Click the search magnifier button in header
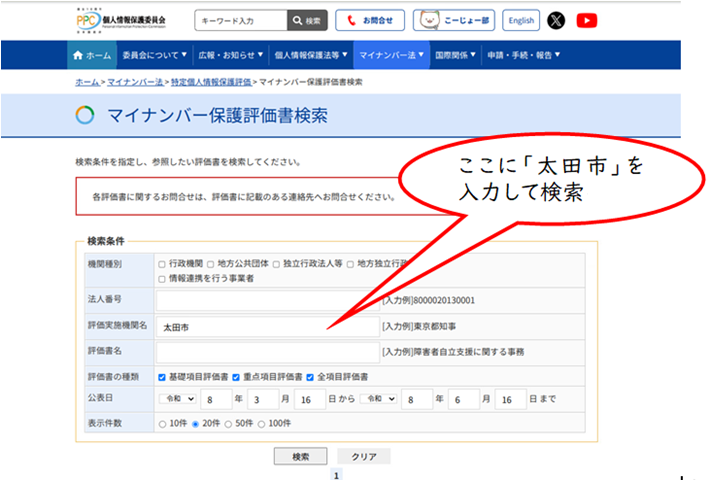Screen dimensions: 711x481 [x=307, y=20]
